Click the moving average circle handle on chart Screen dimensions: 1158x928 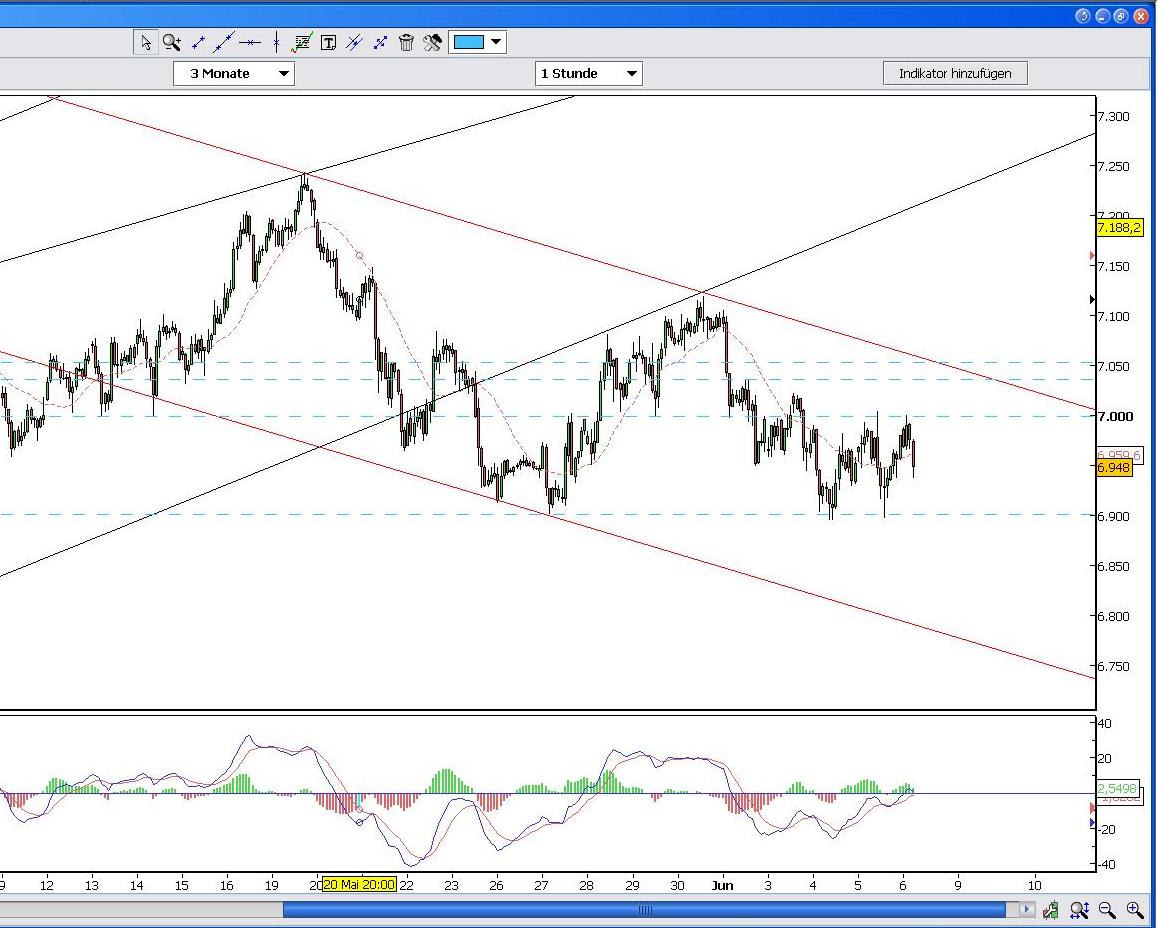coord(360,255)
